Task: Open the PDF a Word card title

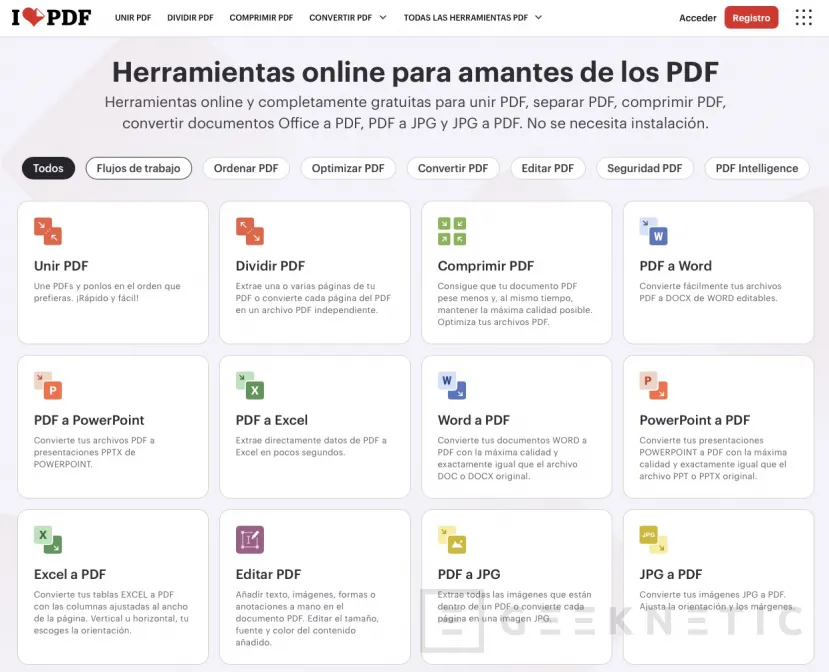Action: 676,266
